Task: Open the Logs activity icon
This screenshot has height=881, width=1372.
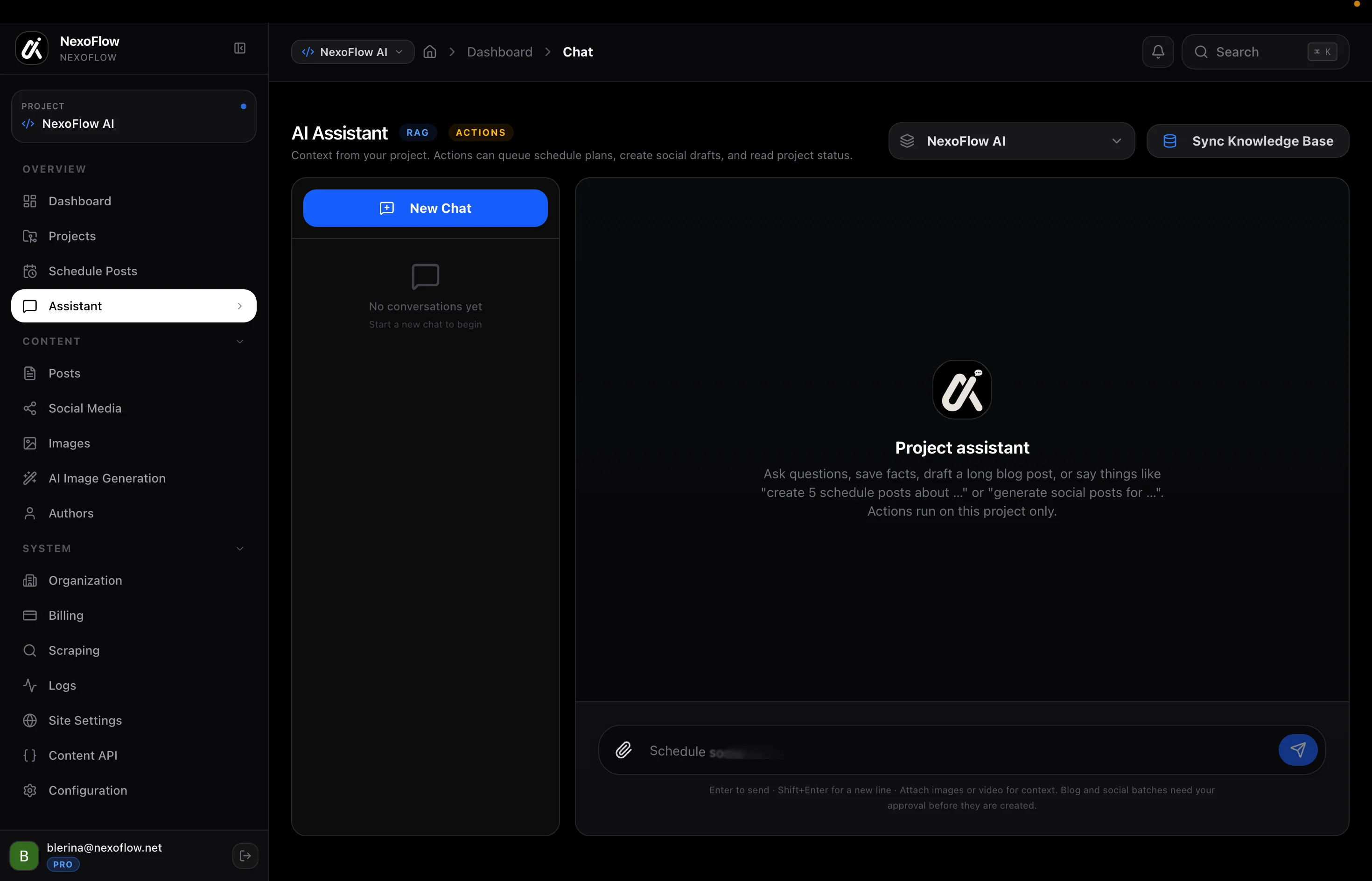Action: [x=30, y=685]
